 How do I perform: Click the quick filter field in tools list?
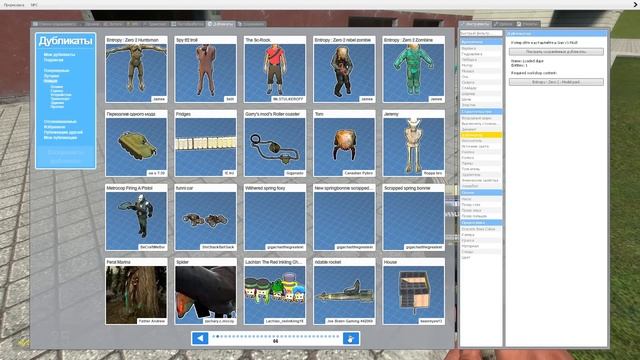click(481, 33)
